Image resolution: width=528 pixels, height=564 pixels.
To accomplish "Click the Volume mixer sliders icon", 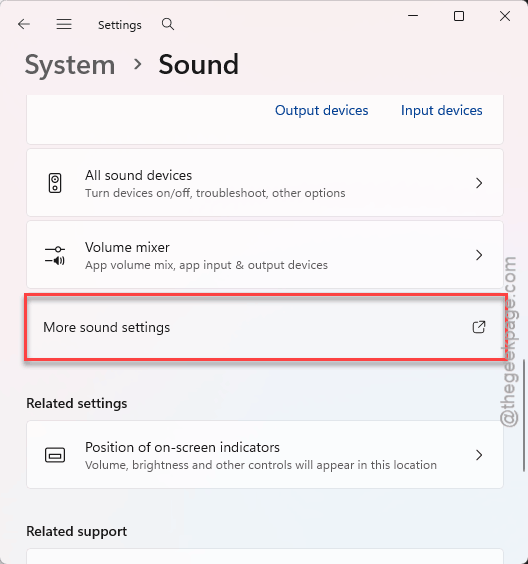I will point(55,255).
